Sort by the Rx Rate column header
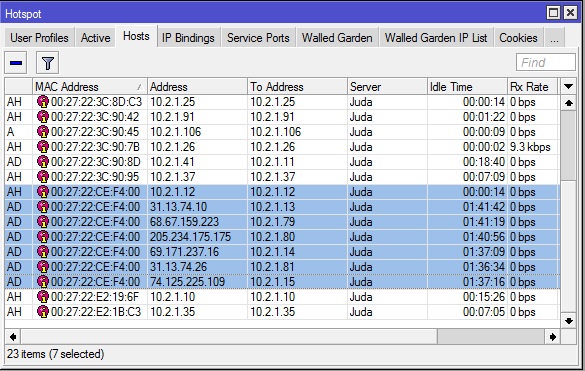 pyautogui.click(x=532, y=87)
